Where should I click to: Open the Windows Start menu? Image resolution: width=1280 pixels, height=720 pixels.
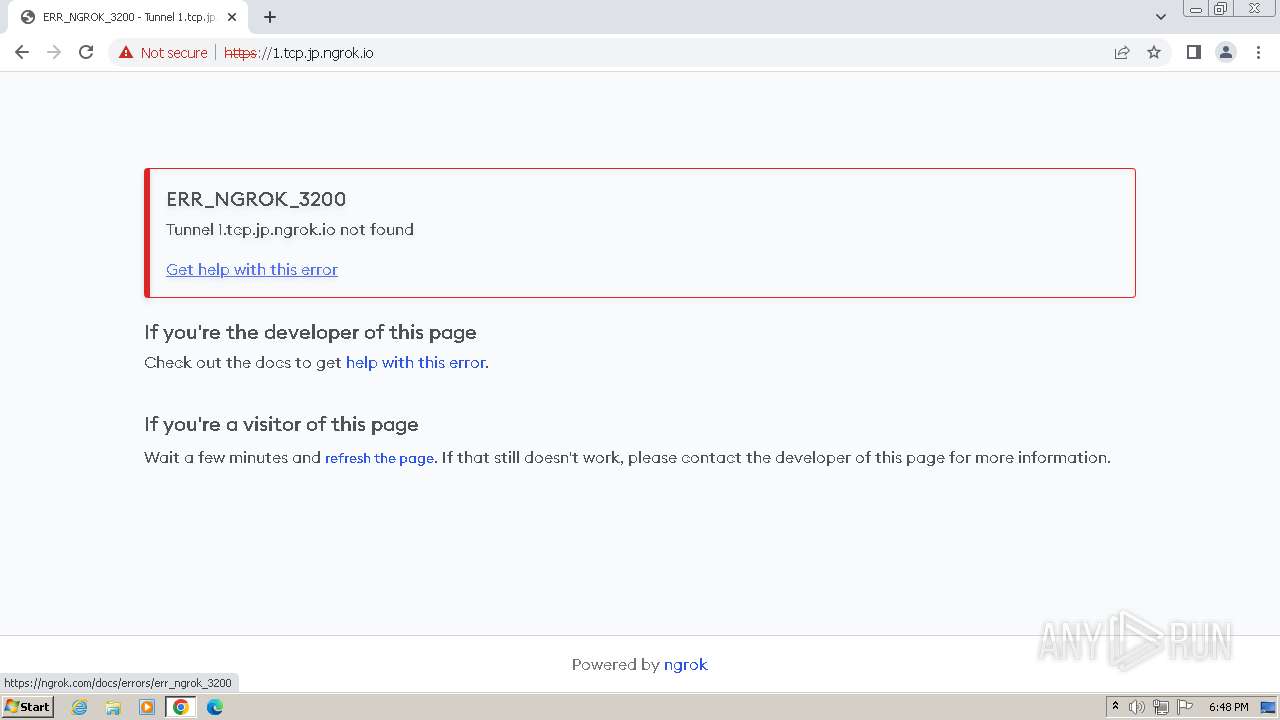[x=27, y=707]
